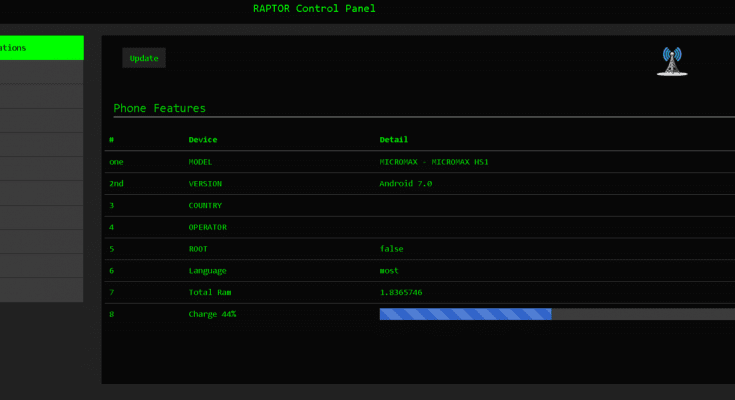The image size is (735, 400).
Task: Select the OPERATOR row label
Action: click(x=207, y=227)
